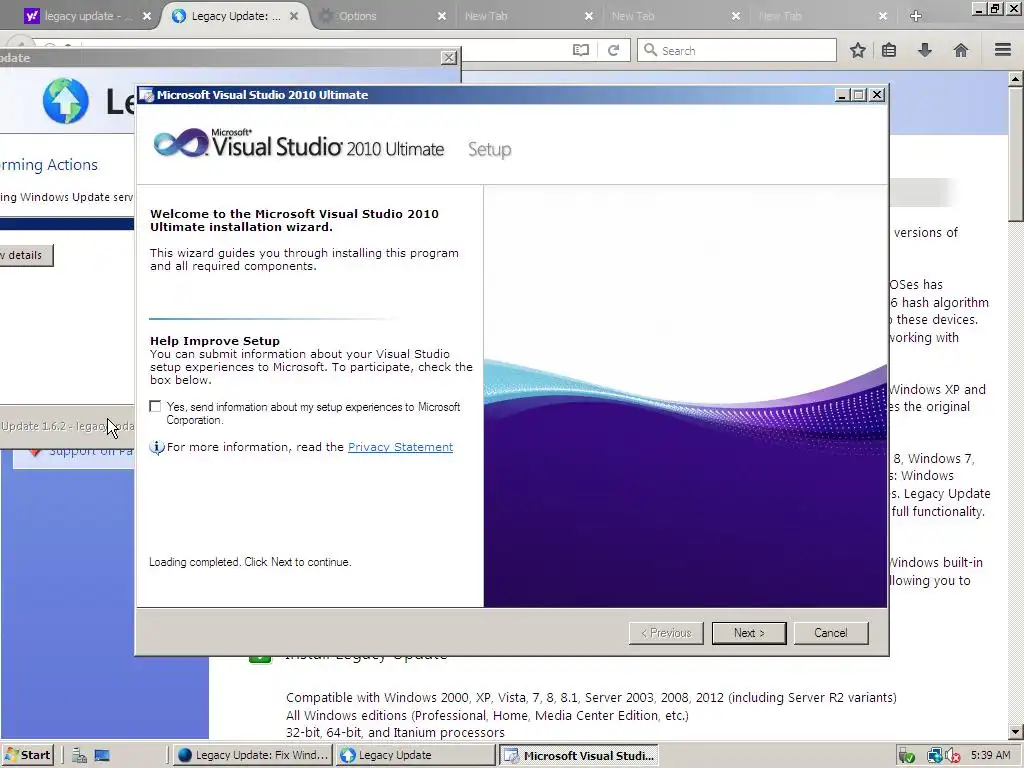Click the security shield tray icon
Image resolution: width=1024 pixels, height=768 pixels.
pyautogui.click(x=906, y=756)
